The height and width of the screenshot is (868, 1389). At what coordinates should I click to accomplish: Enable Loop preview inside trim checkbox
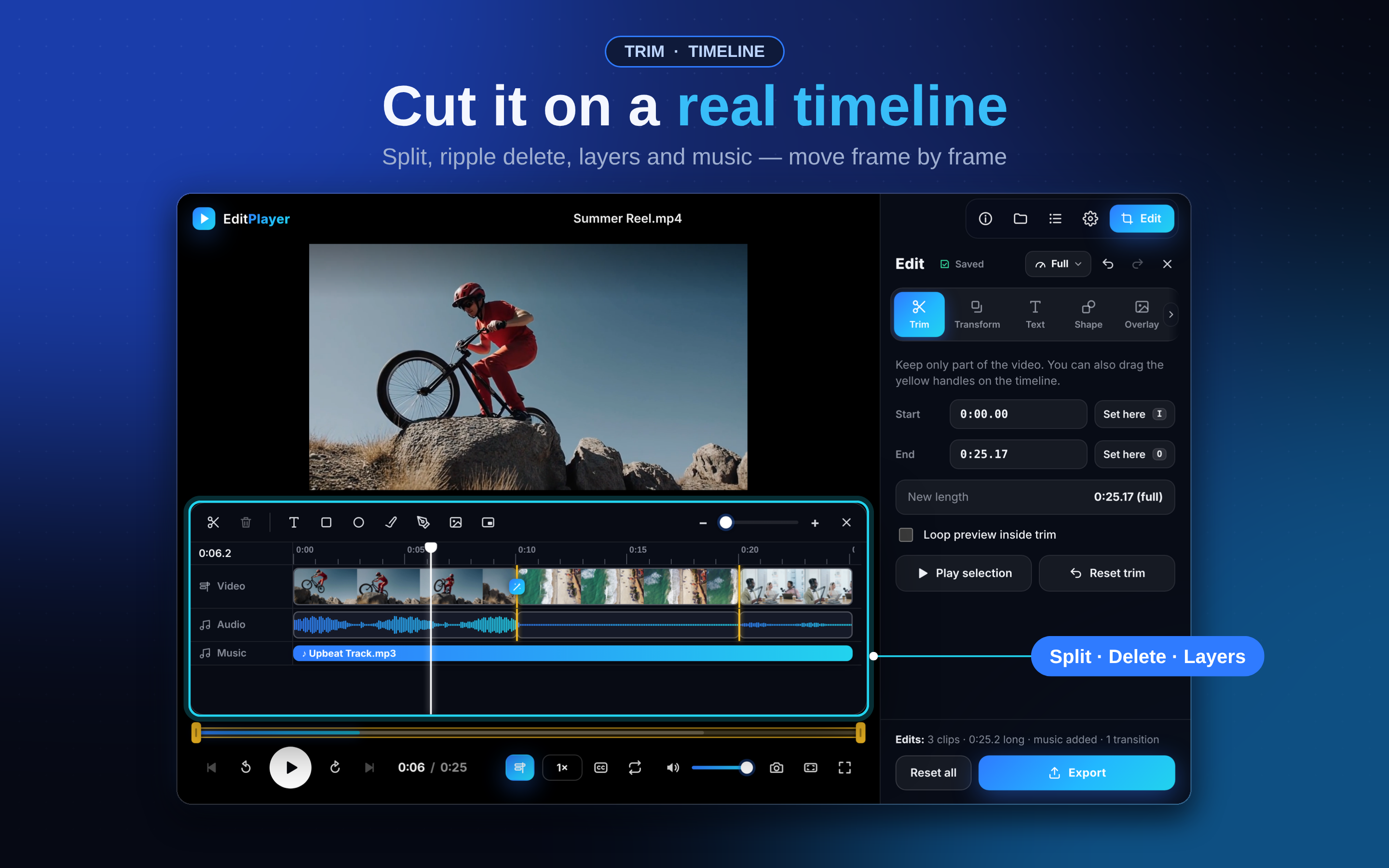click(906, 534)
